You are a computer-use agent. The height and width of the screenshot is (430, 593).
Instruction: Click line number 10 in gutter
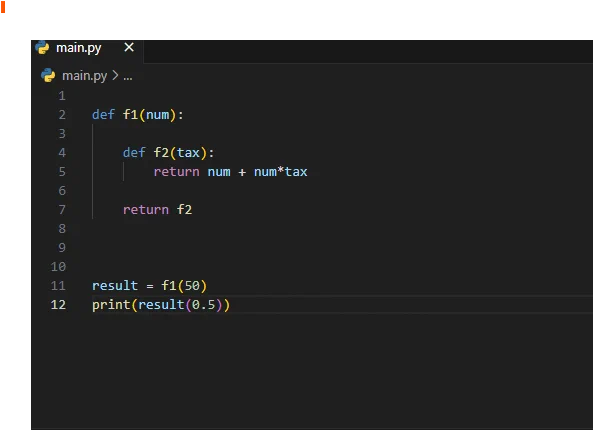click(x=58, y=267)
